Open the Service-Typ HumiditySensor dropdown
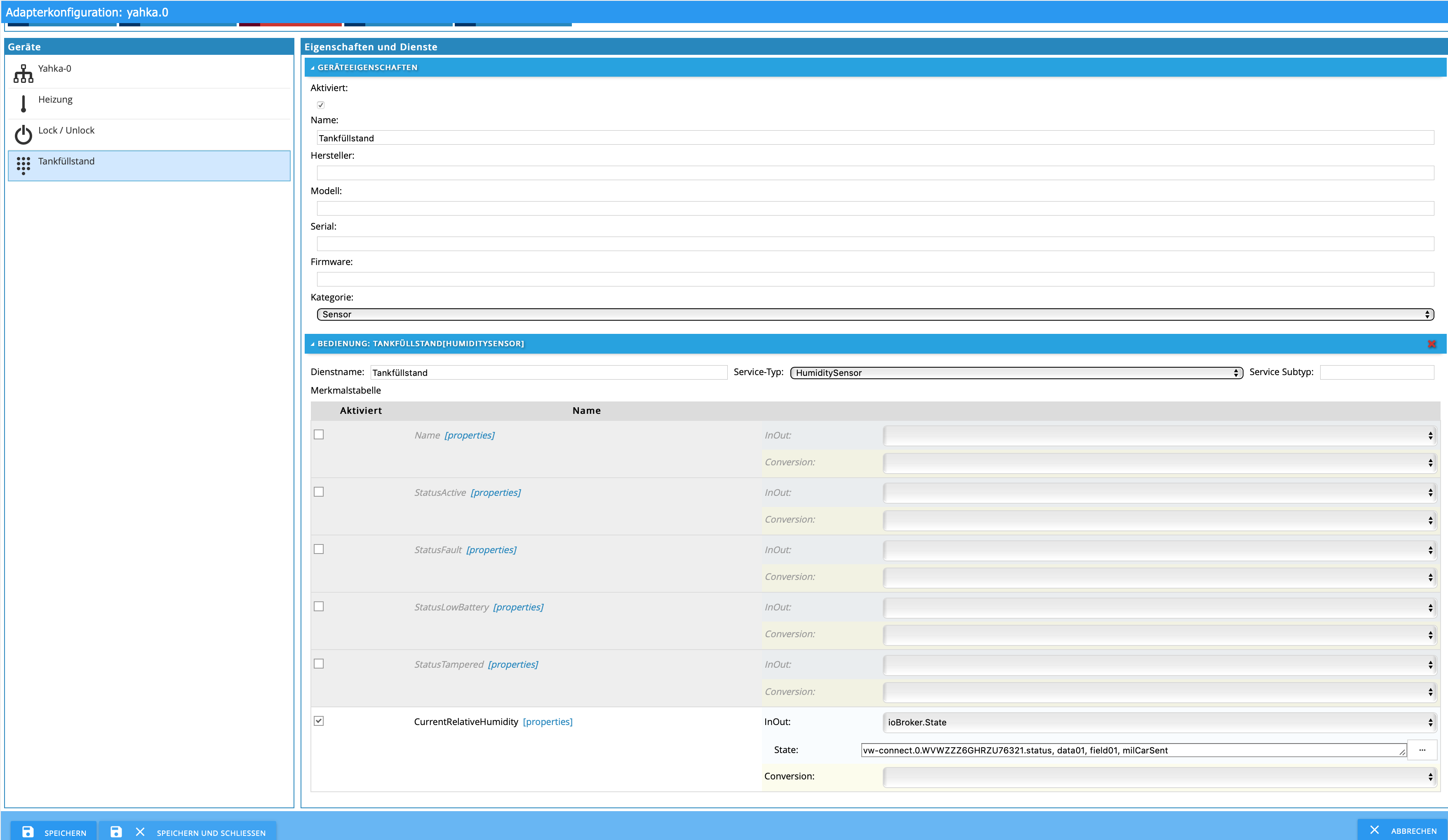The width and height of the screenshot is (1448, 840). pos(1016,373)
